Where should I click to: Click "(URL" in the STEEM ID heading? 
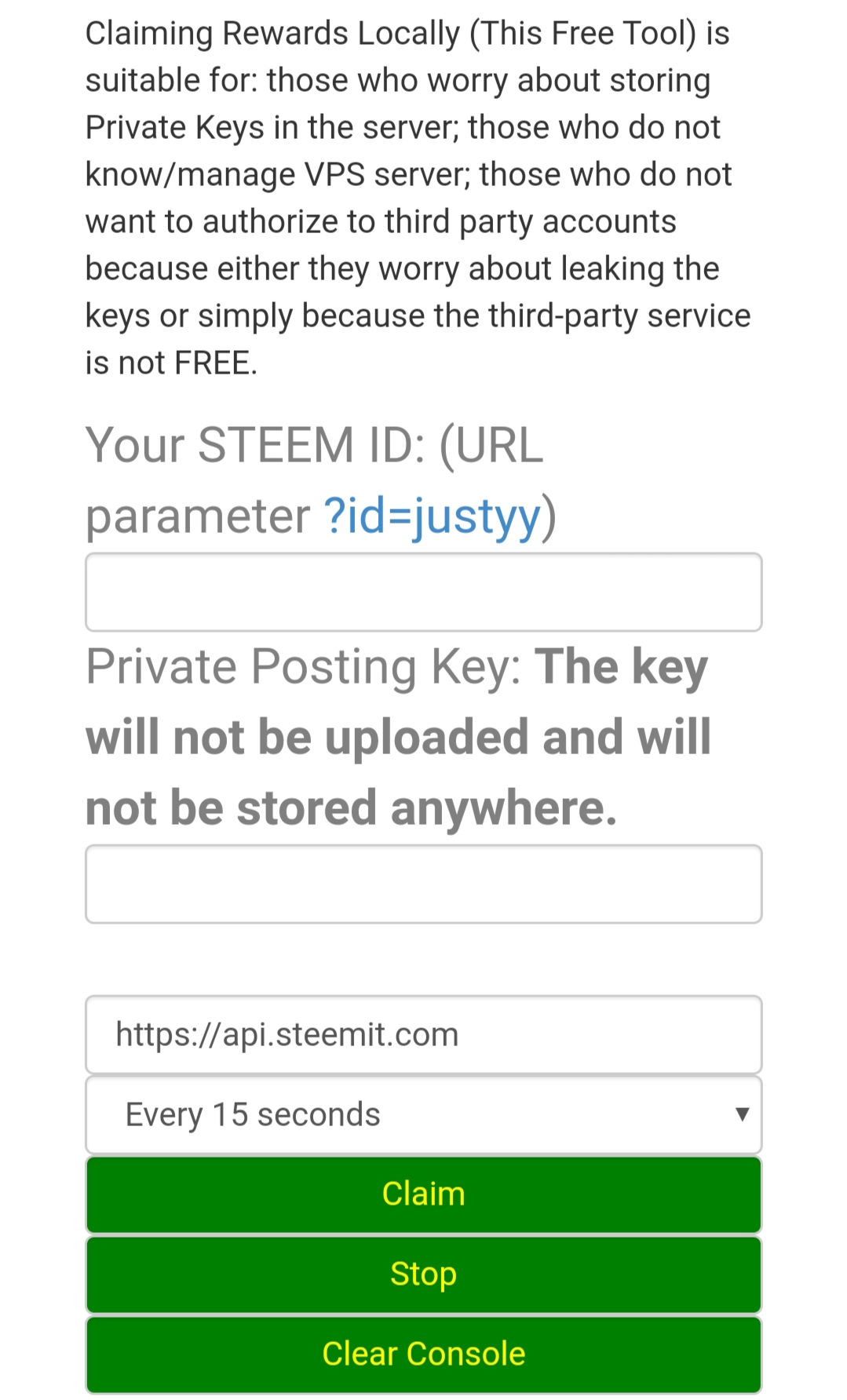tap(491, 446)
